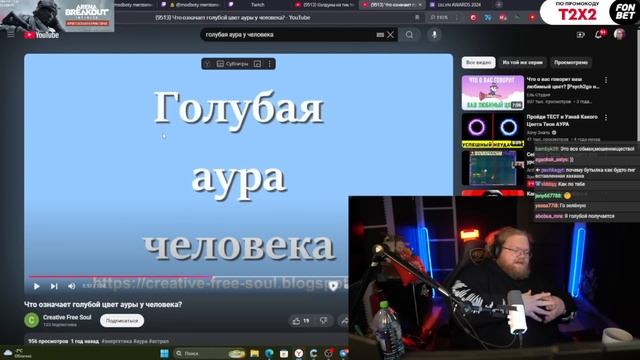
Task: Select the 'Все видео' filter chip
Action: pos(478,62)
